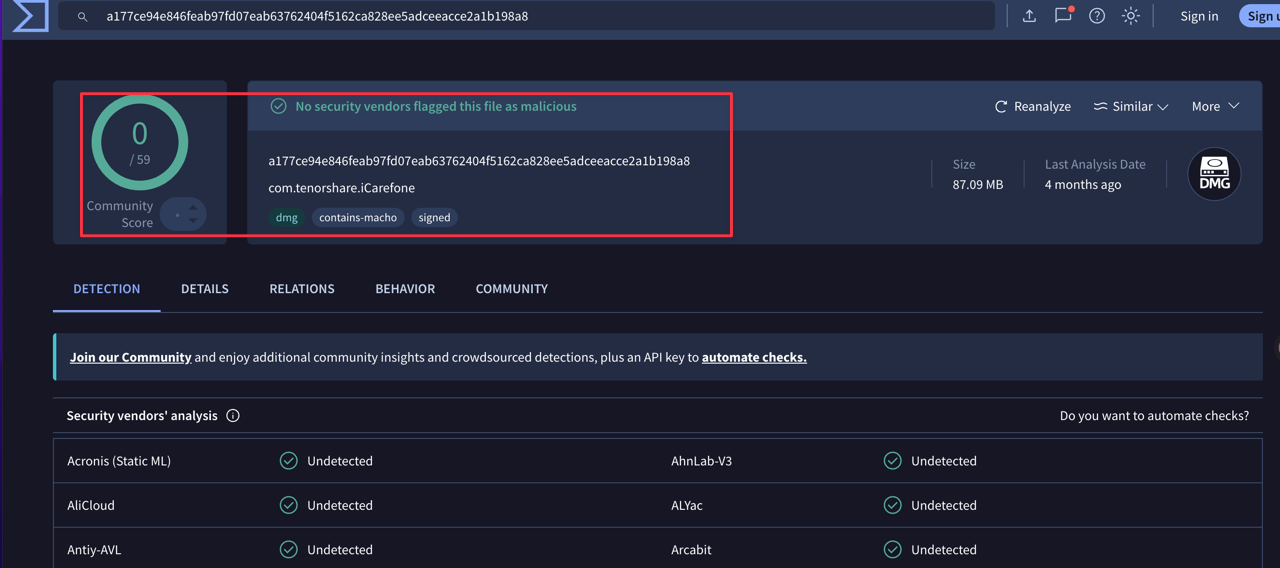Click the contains-macho tag
This screenshot has height=568, width=1280.
(x=358, y=217)
